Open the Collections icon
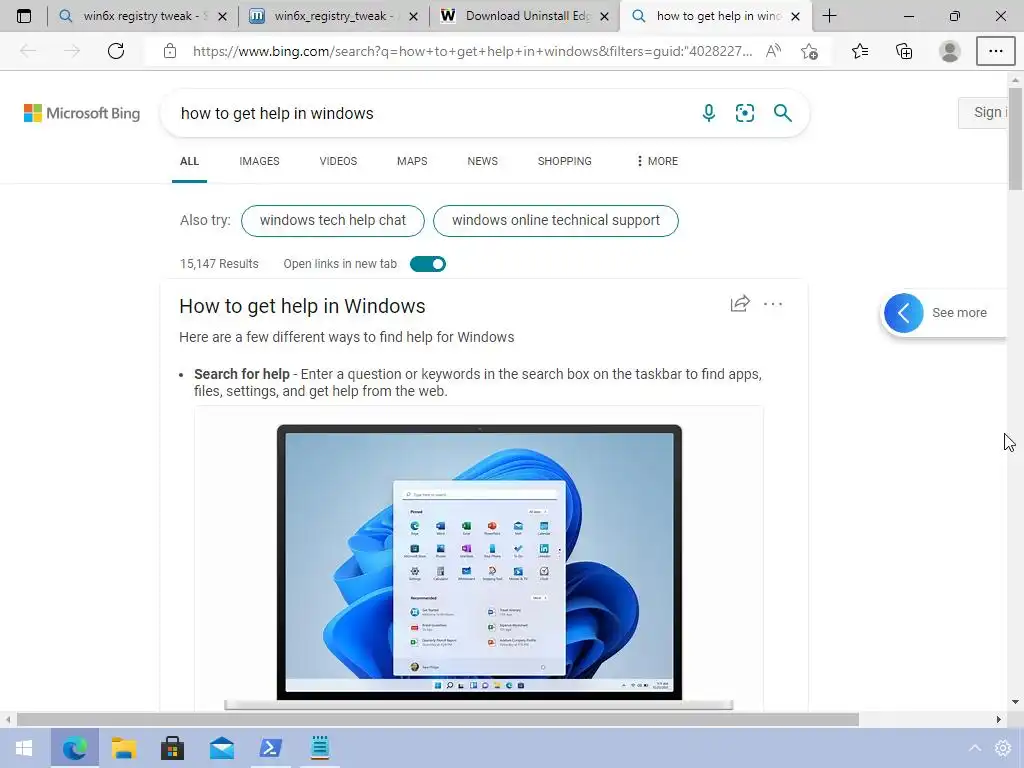Viewport: 1024px width, 768px height. point(904,51)
